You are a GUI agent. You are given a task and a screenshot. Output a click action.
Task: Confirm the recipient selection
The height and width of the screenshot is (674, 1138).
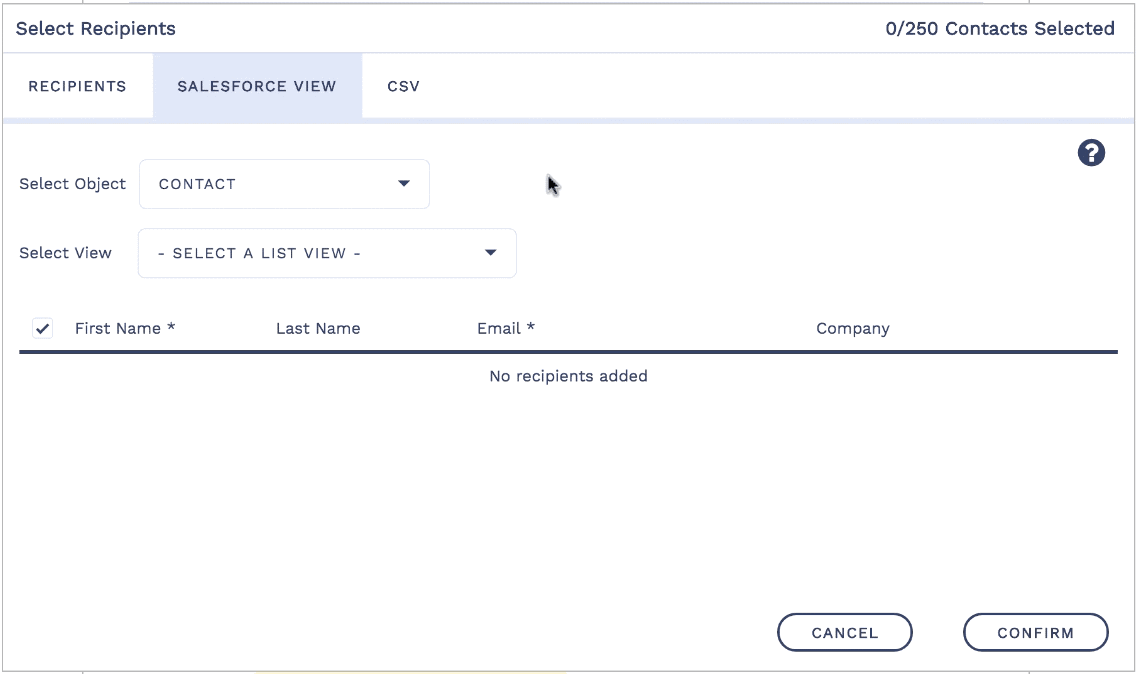[x=1035, y=633]
